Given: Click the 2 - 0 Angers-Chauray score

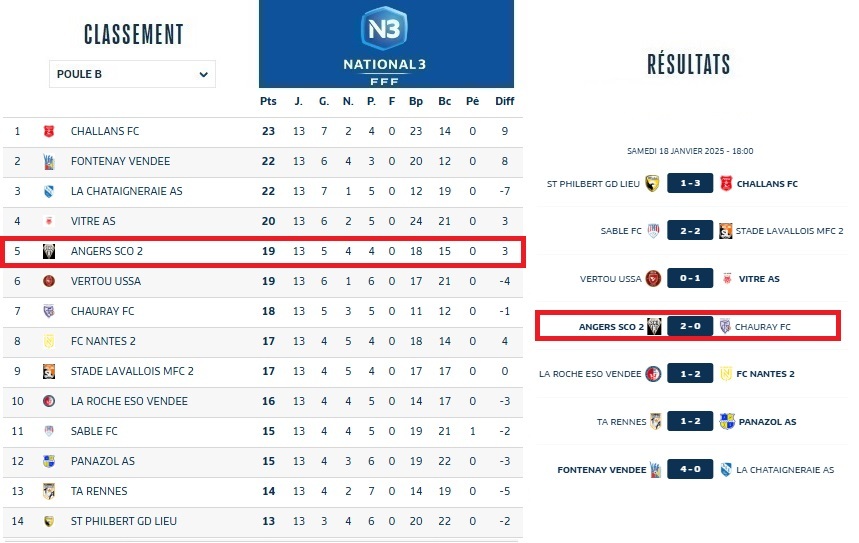Looking at the screenshot, I should [689, 327].
